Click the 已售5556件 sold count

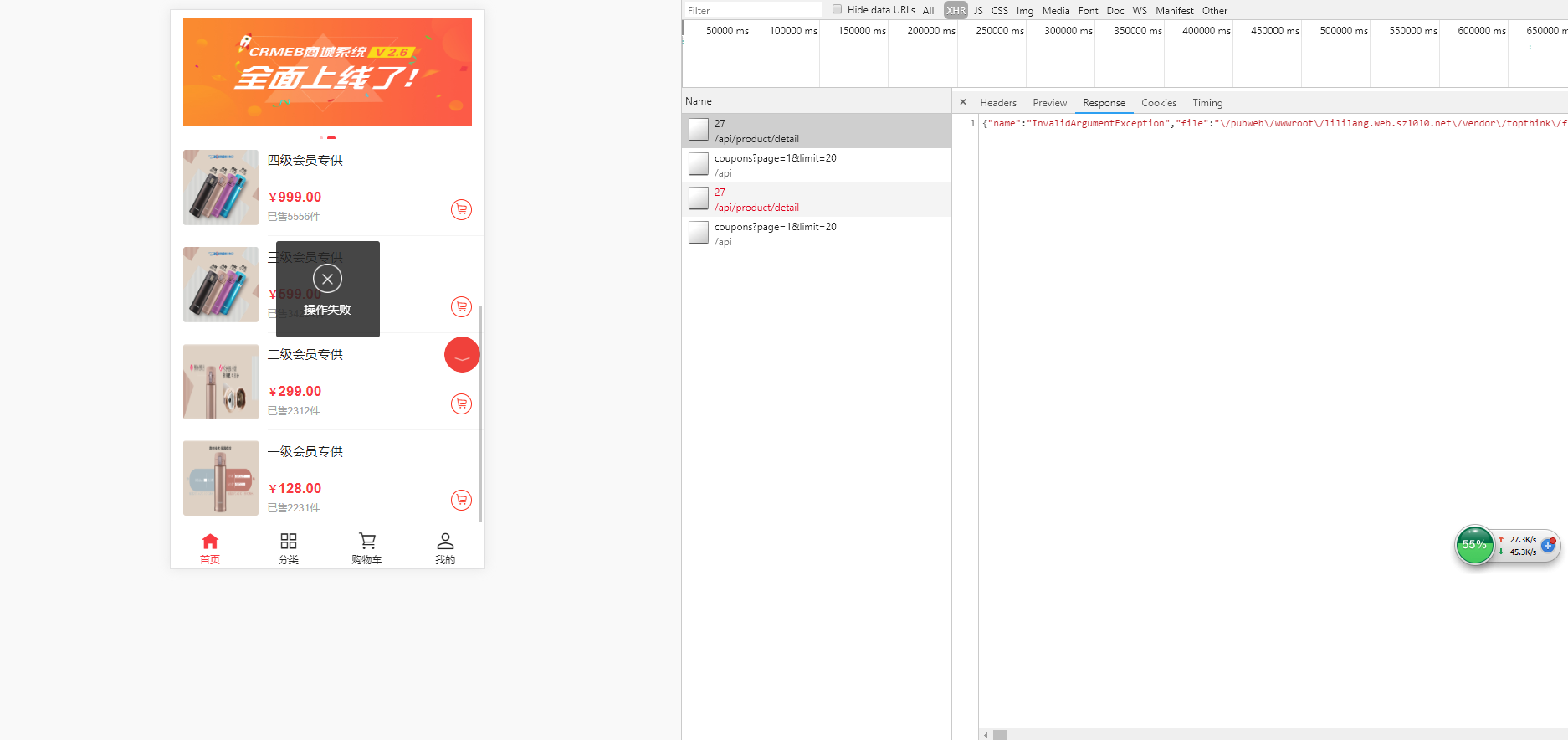click(294, 217)
